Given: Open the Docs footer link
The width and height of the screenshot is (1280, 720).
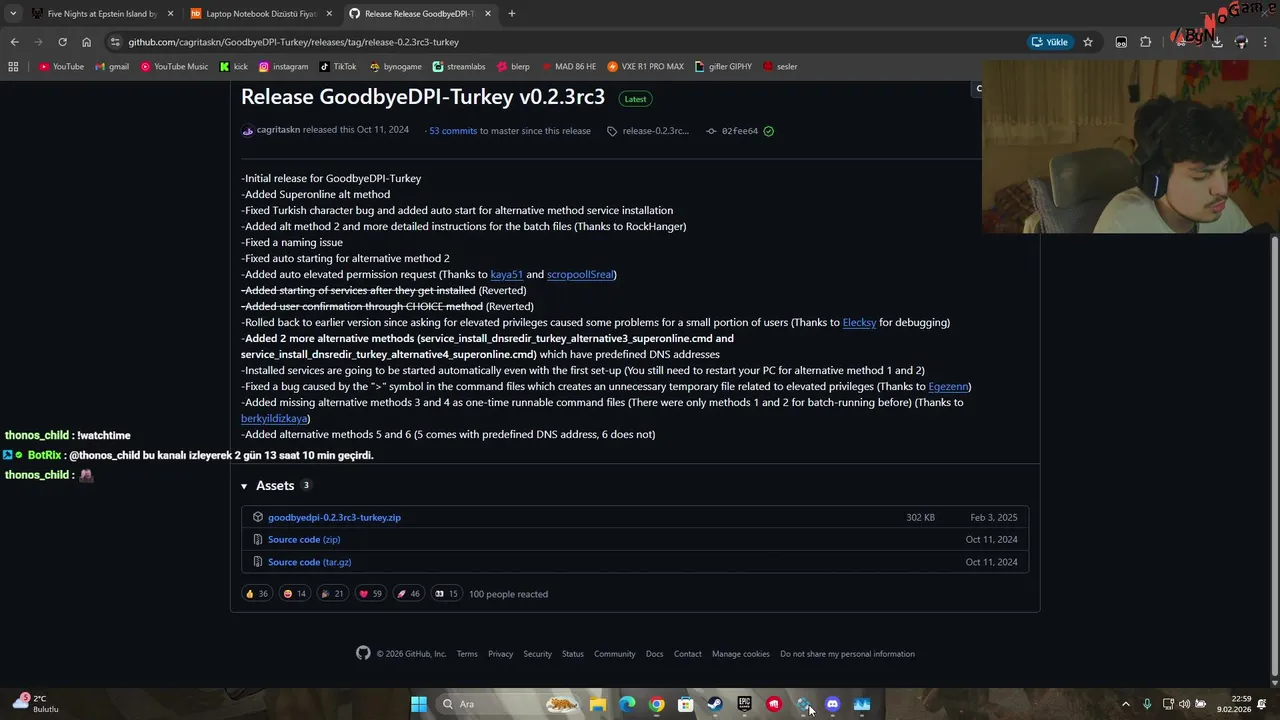Looking at the screenshot, I should pyautogui.click(x=654, y=654).
